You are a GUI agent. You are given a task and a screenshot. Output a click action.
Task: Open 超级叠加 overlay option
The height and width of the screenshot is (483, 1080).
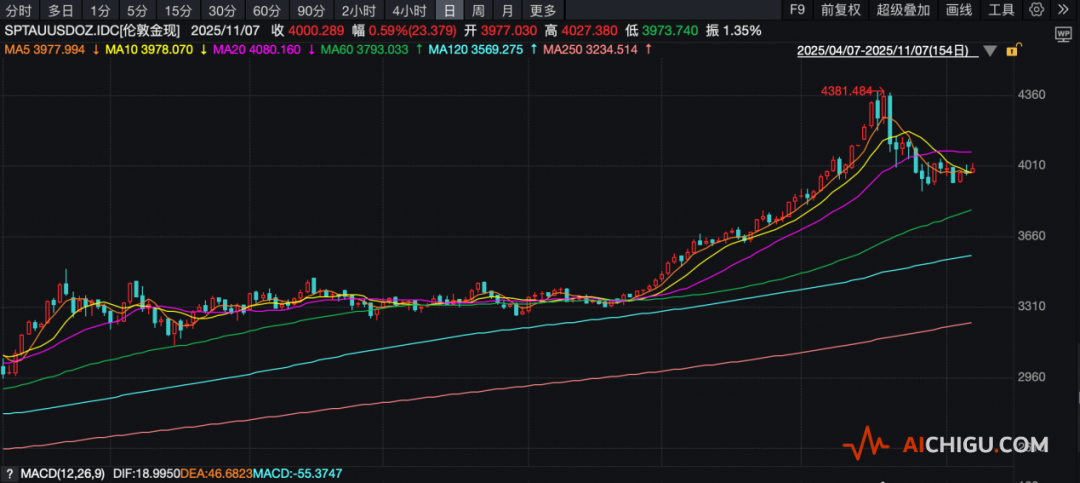click(903, 11)
